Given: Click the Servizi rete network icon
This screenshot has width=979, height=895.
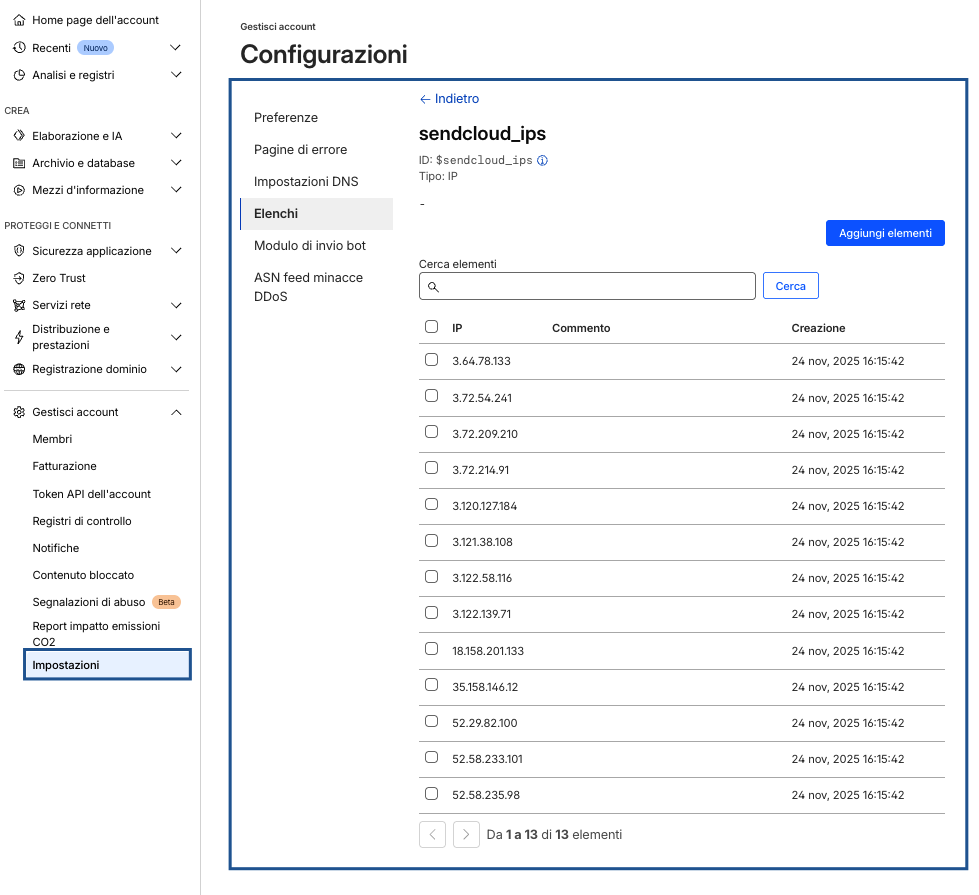Looking at the screenshot, I should (x=19, y=305).
